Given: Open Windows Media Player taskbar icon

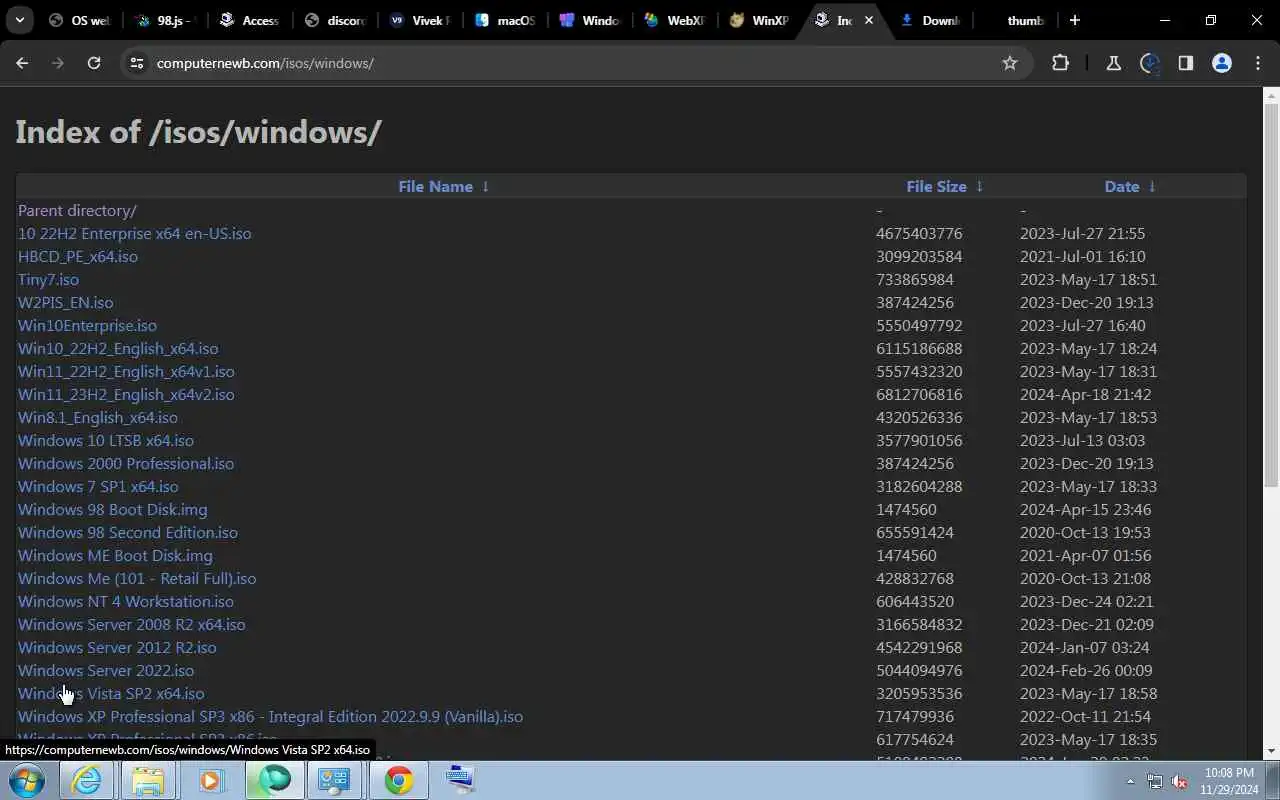Looking at the screenshot, I should click(211, 780).
